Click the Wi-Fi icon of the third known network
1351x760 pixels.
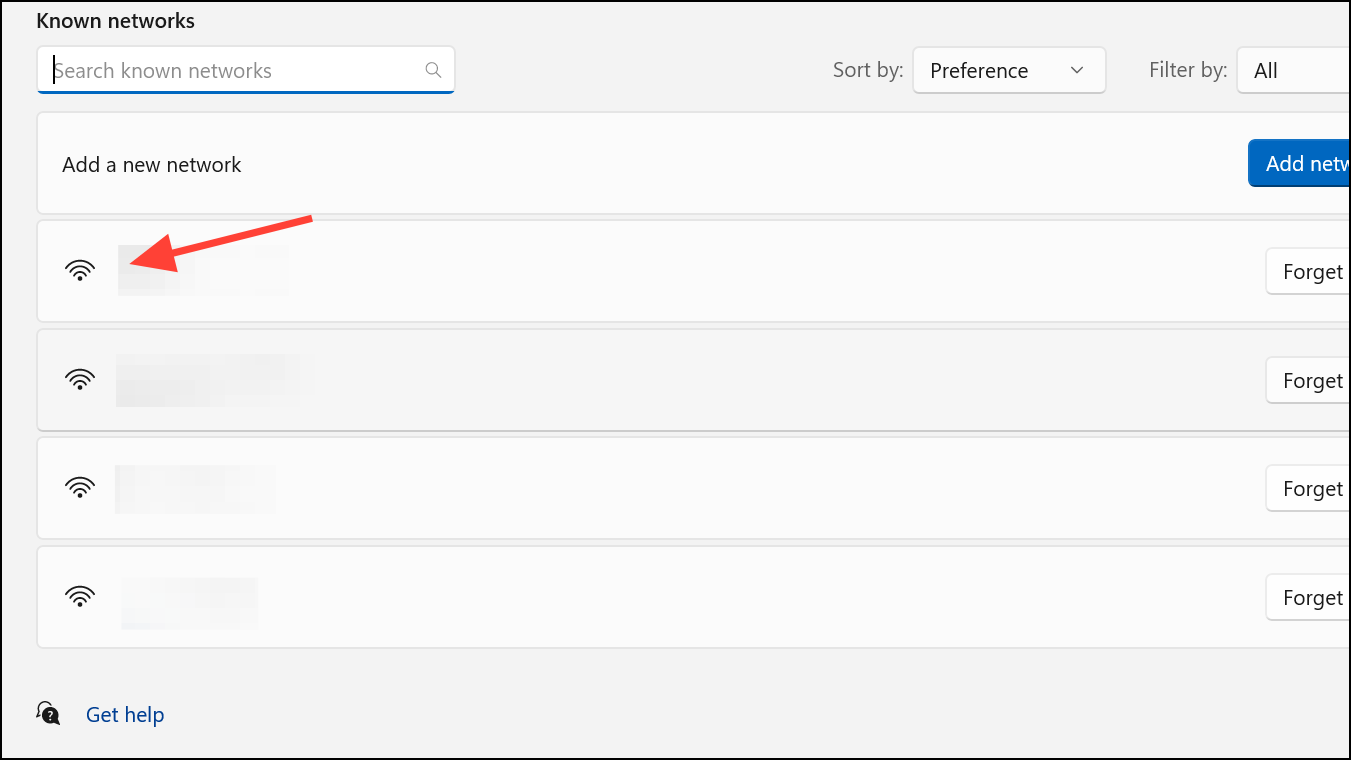click(80, 488)
